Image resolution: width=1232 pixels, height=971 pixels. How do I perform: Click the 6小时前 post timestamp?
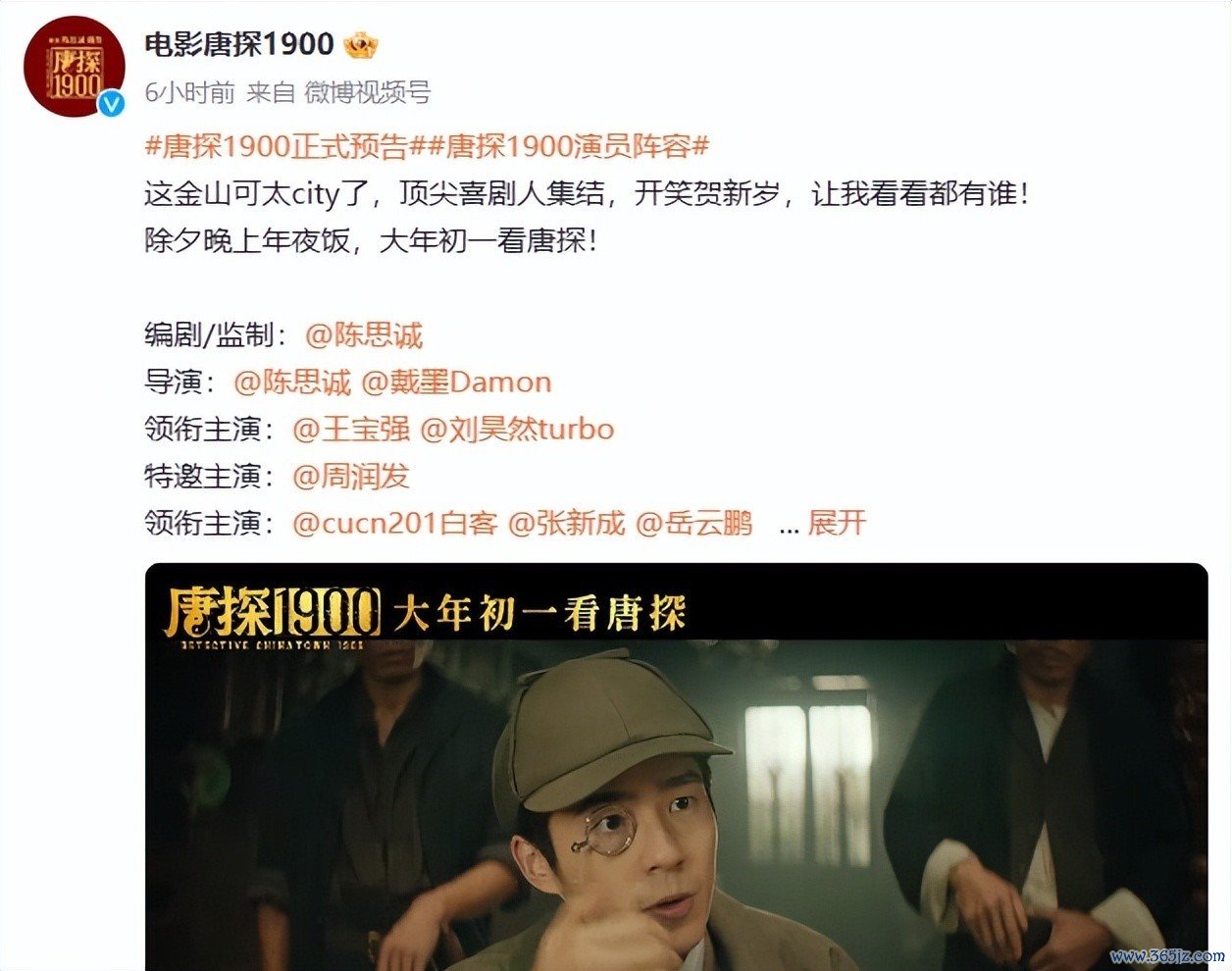point(190,93)
